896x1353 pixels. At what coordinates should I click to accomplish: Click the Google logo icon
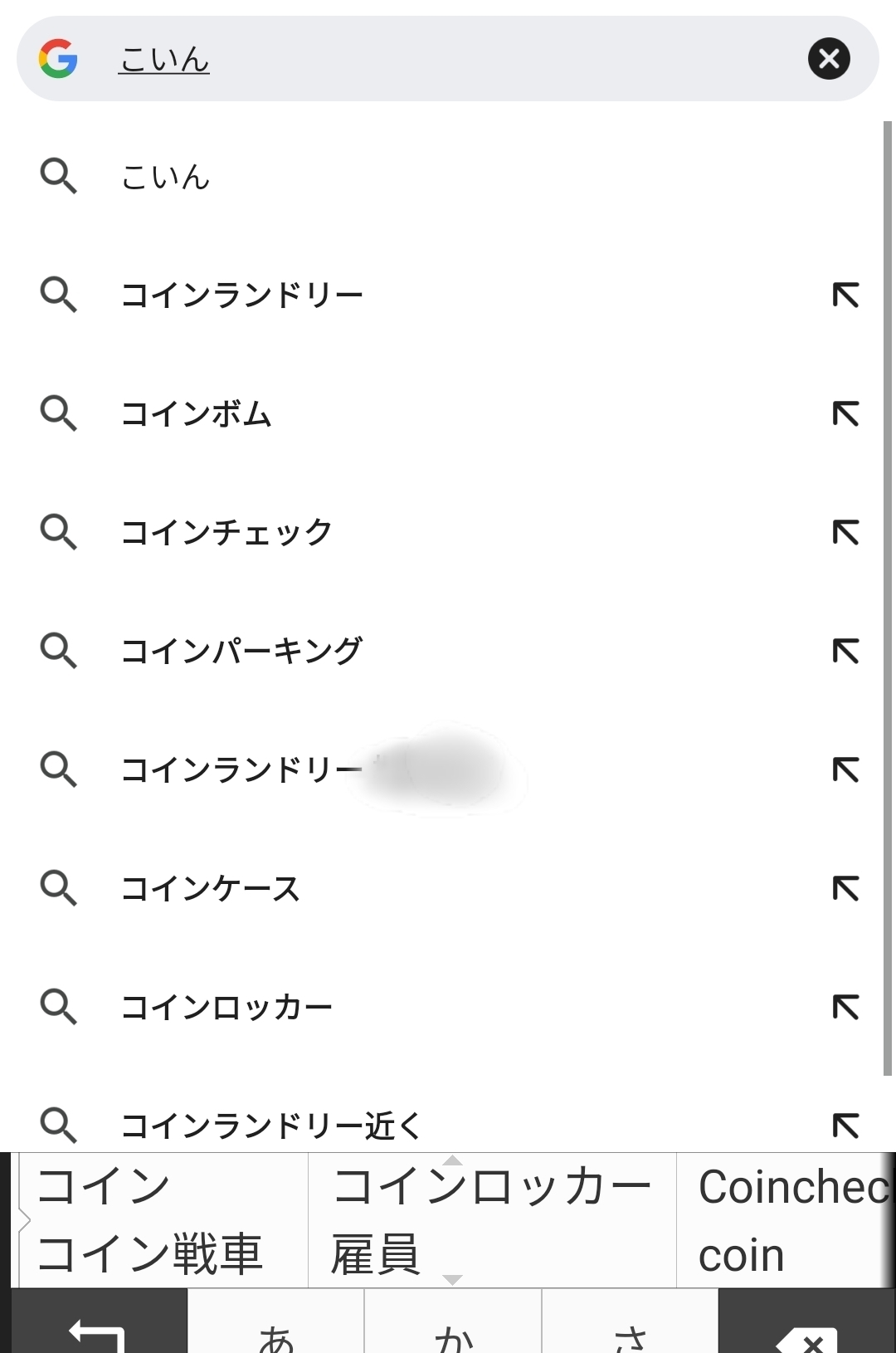58,59
